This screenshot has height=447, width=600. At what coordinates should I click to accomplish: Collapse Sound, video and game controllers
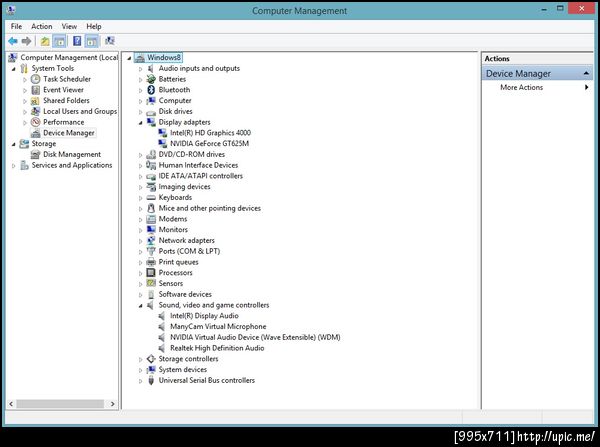[140, 306]
